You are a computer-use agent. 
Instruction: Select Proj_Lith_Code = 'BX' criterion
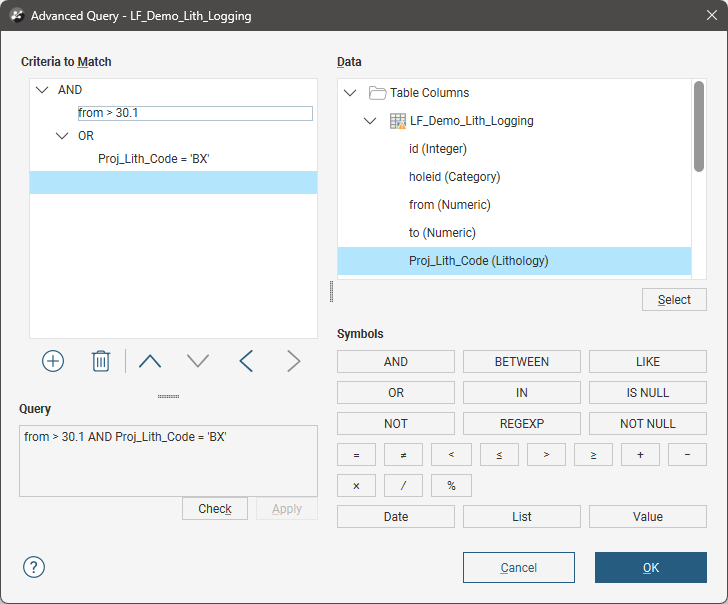(x=153, y=159)
